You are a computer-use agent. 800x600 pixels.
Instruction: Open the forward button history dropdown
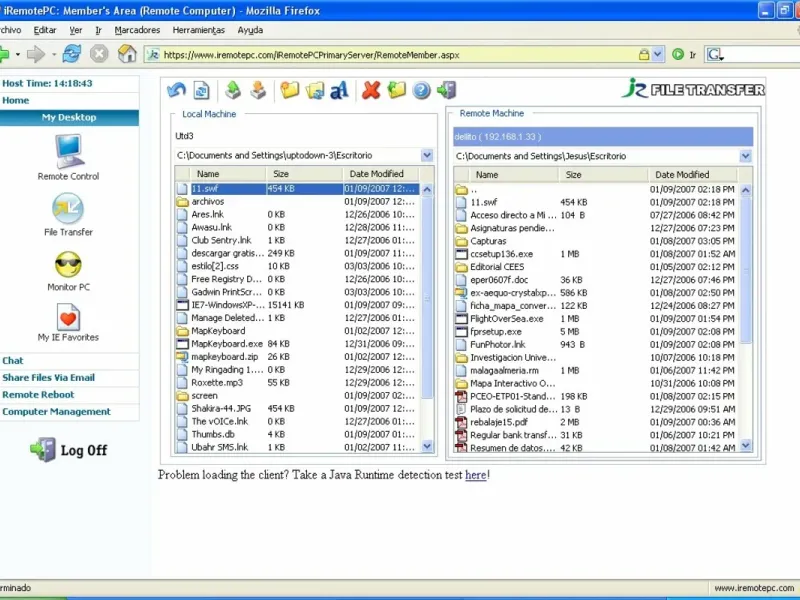click(x=54, y=54)
